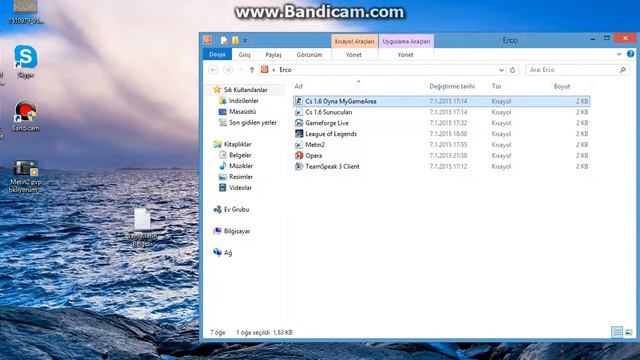The image size is (640, 360).
Task: Click the new folder icon in quick access toolbar
Action: pos(235,40)
